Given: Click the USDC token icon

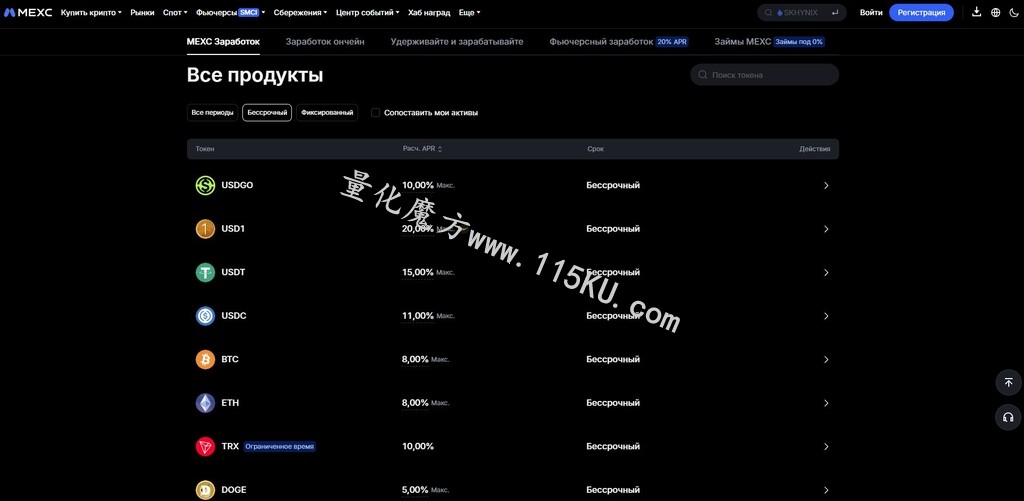Looking at the screenshot, I should click(205, 316).
